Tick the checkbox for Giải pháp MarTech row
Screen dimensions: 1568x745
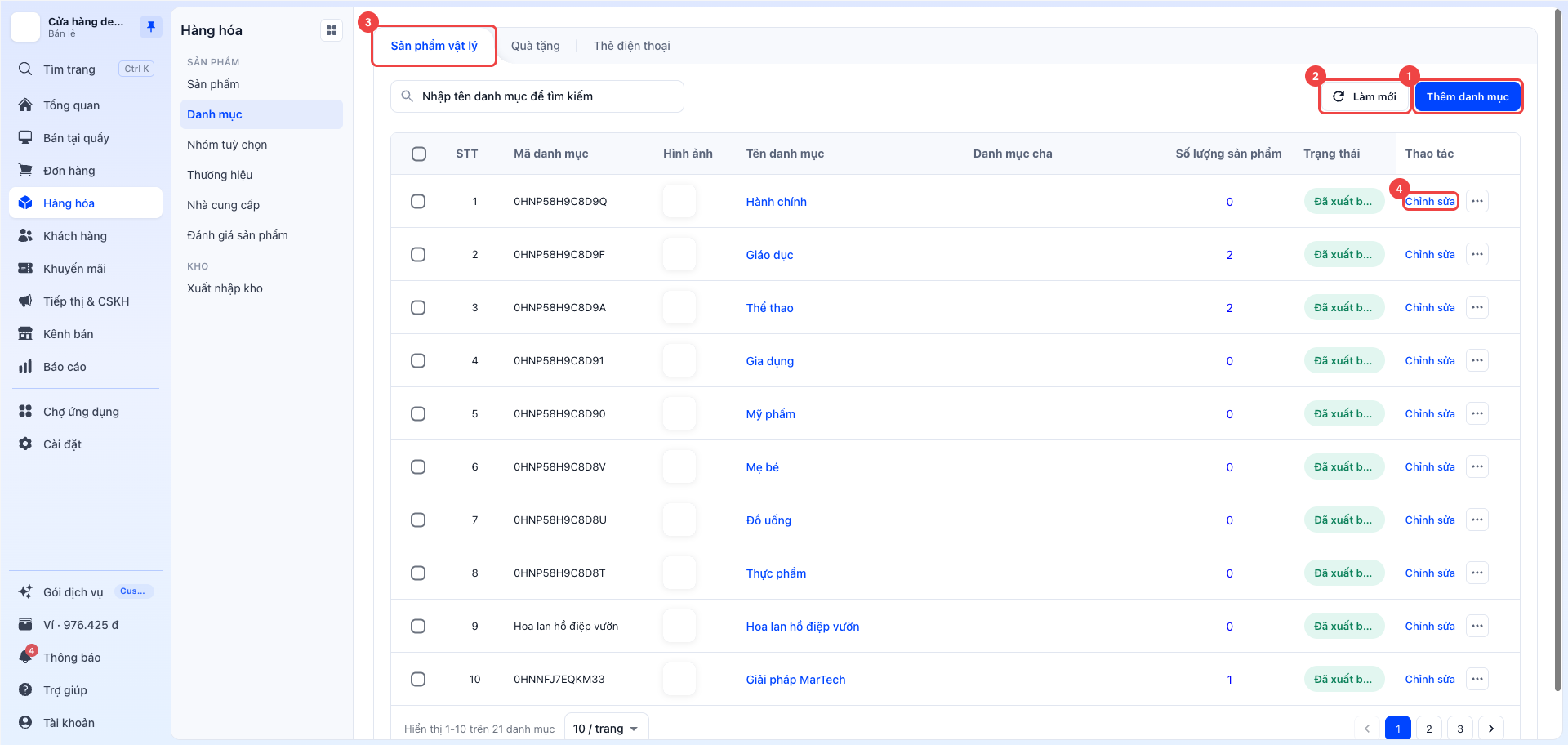[x=418, y=679]
